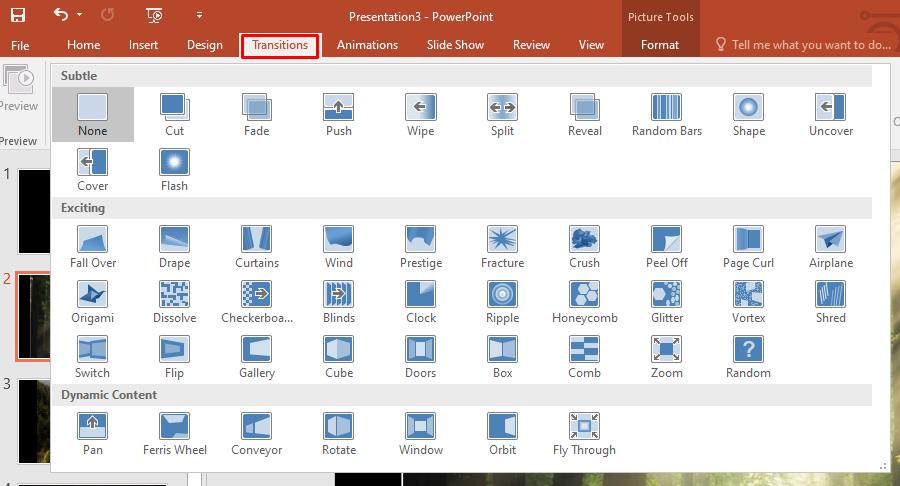Choose the Box transition
The image size is (900, 486).
click(502, 357)
